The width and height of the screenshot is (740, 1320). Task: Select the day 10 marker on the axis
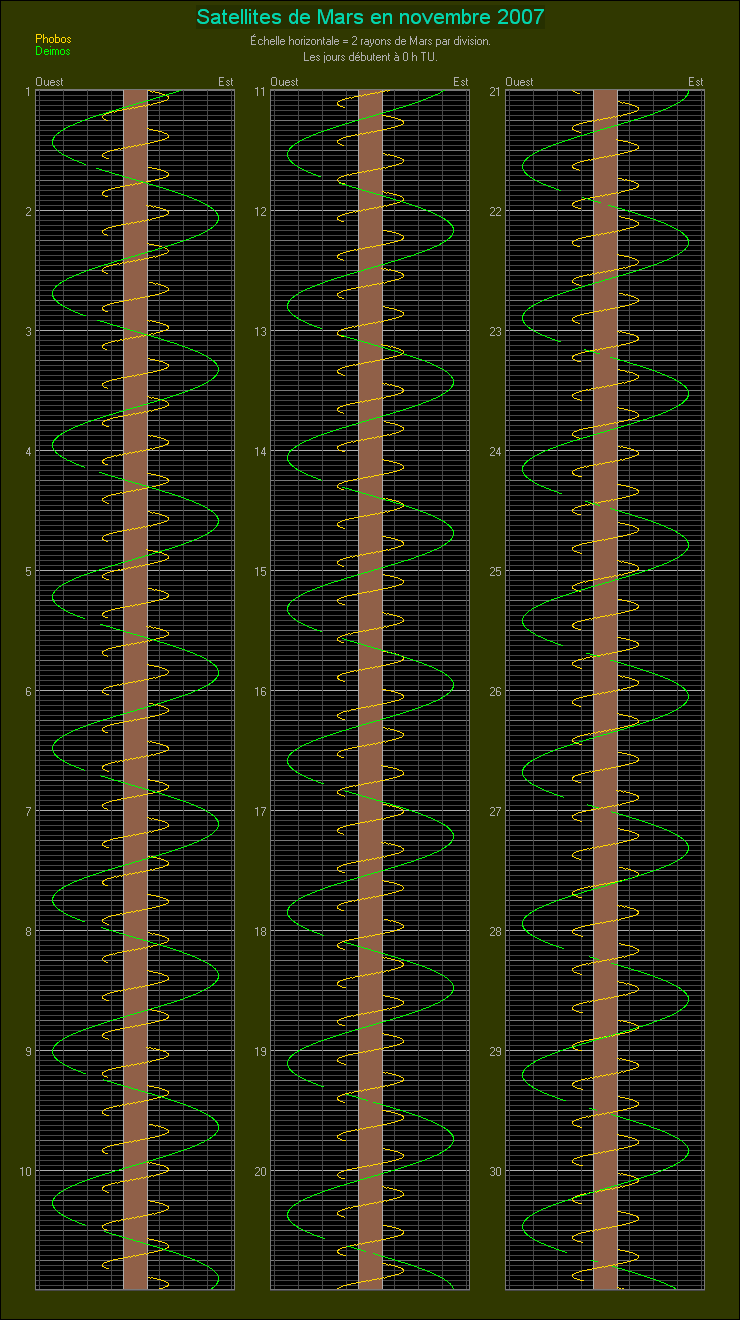click(24, 1172)
